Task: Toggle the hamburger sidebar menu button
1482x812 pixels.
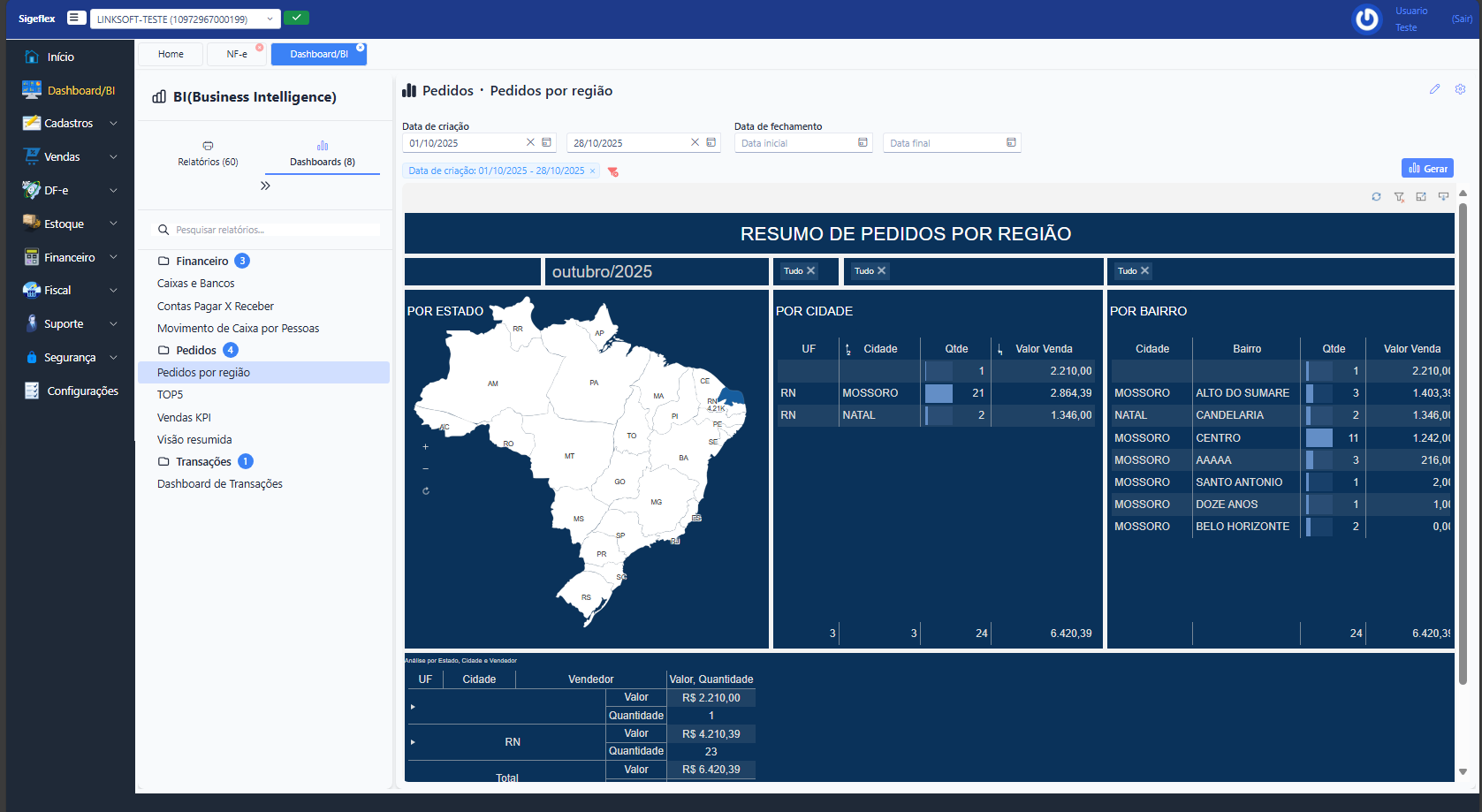Action: pyautogui.click(x=76, y=18)
